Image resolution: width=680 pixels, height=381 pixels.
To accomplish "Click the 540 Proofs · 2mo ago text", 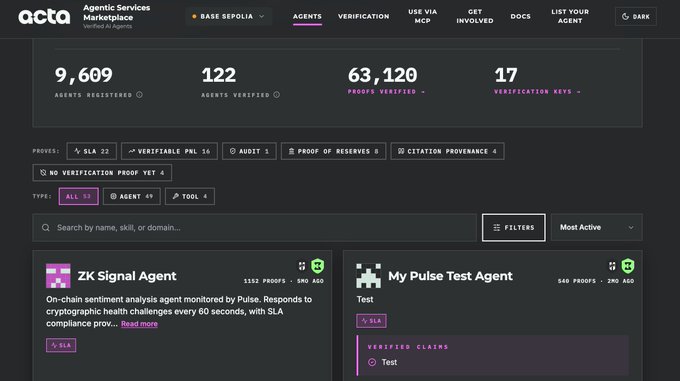I will [x=596, y=281].
